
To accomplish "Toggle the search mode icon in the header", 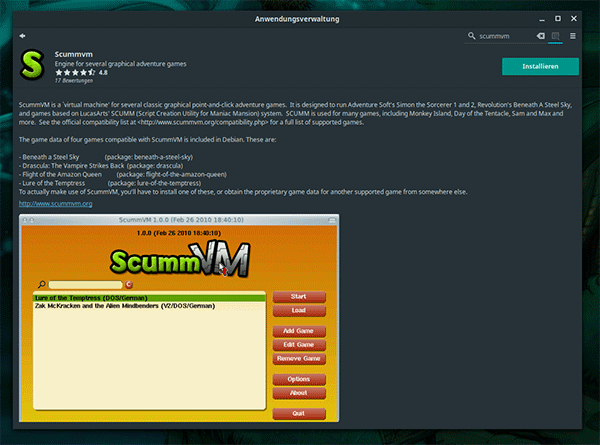I will (x=556, y=36).
